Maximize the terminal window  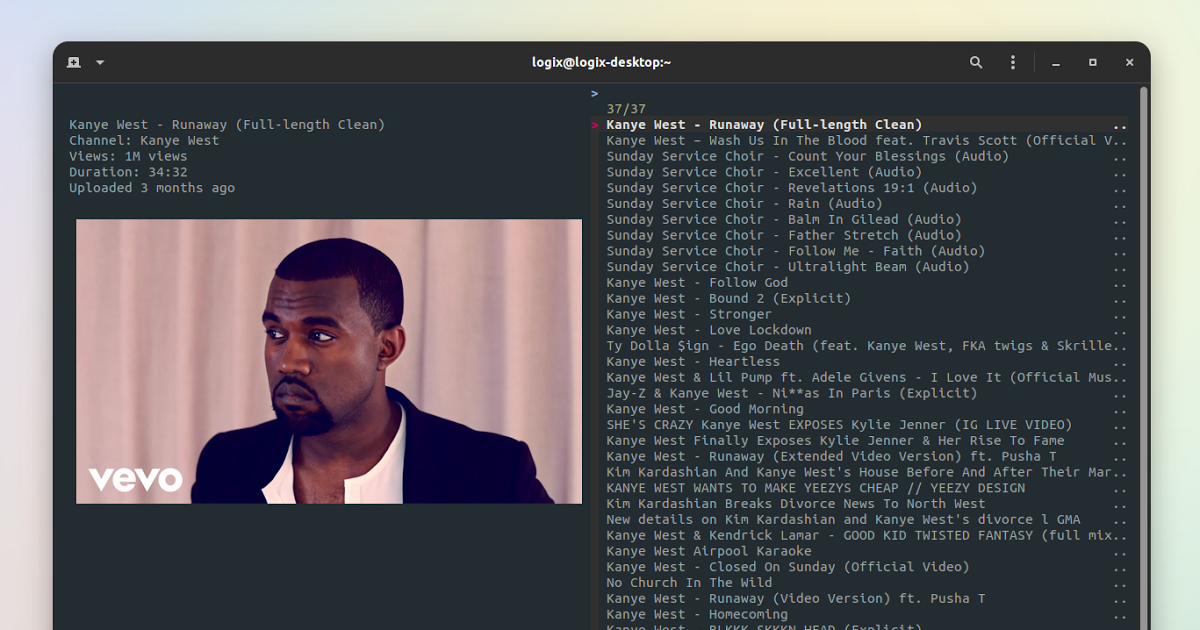pyautogui.click(x=1093, y=62)
